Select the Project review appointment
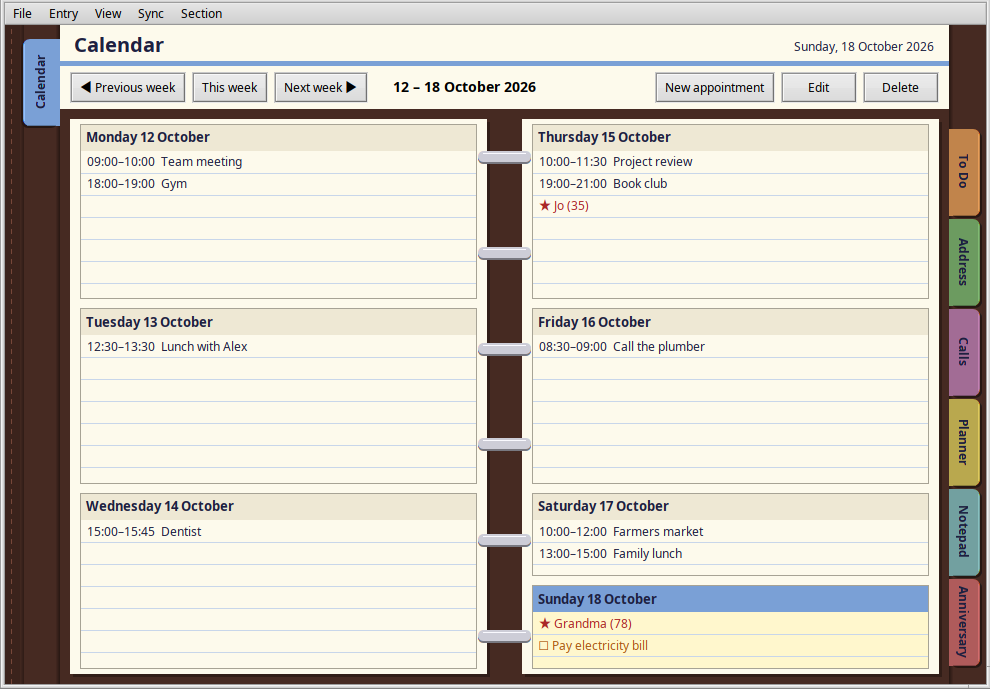 [731, 162]
